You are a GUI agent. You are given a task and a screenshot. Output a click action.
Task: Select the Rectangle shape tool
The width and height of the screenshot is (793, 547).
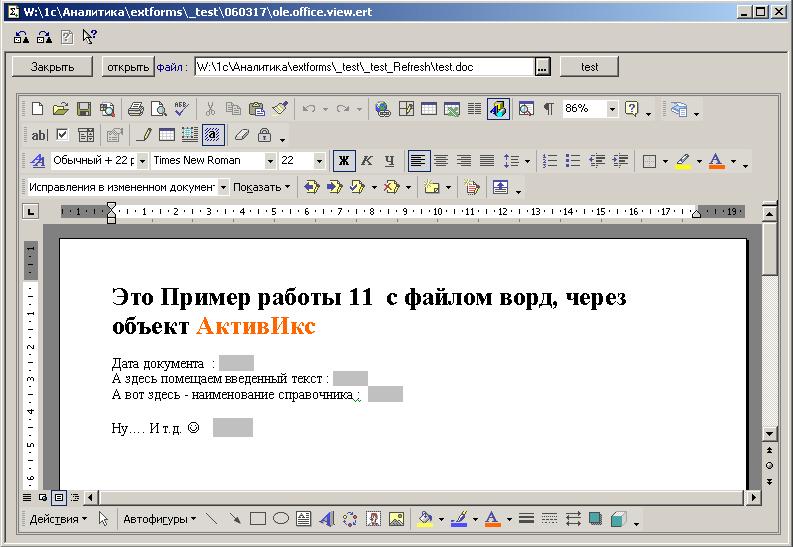pos(257,519)
